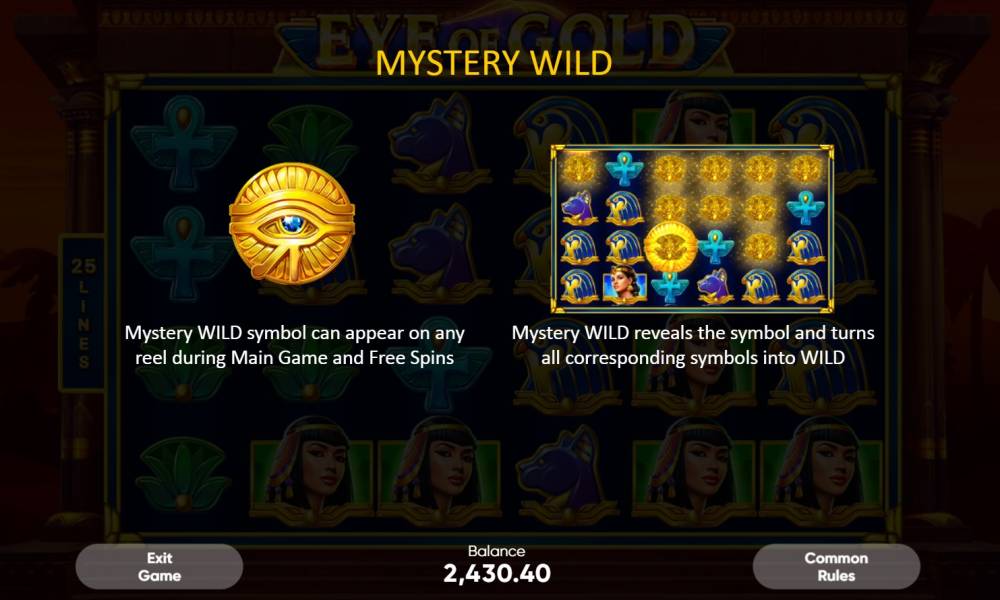
Task: Click the dimmed lotus symbol at bottom-left
Action: [x=183, y=474]
